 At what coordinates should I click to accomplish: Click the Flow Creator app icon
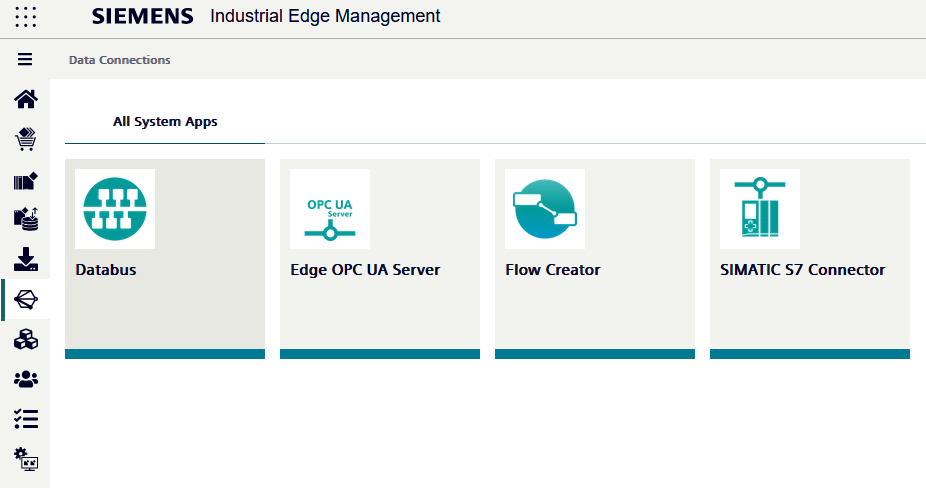coord(545,209)
